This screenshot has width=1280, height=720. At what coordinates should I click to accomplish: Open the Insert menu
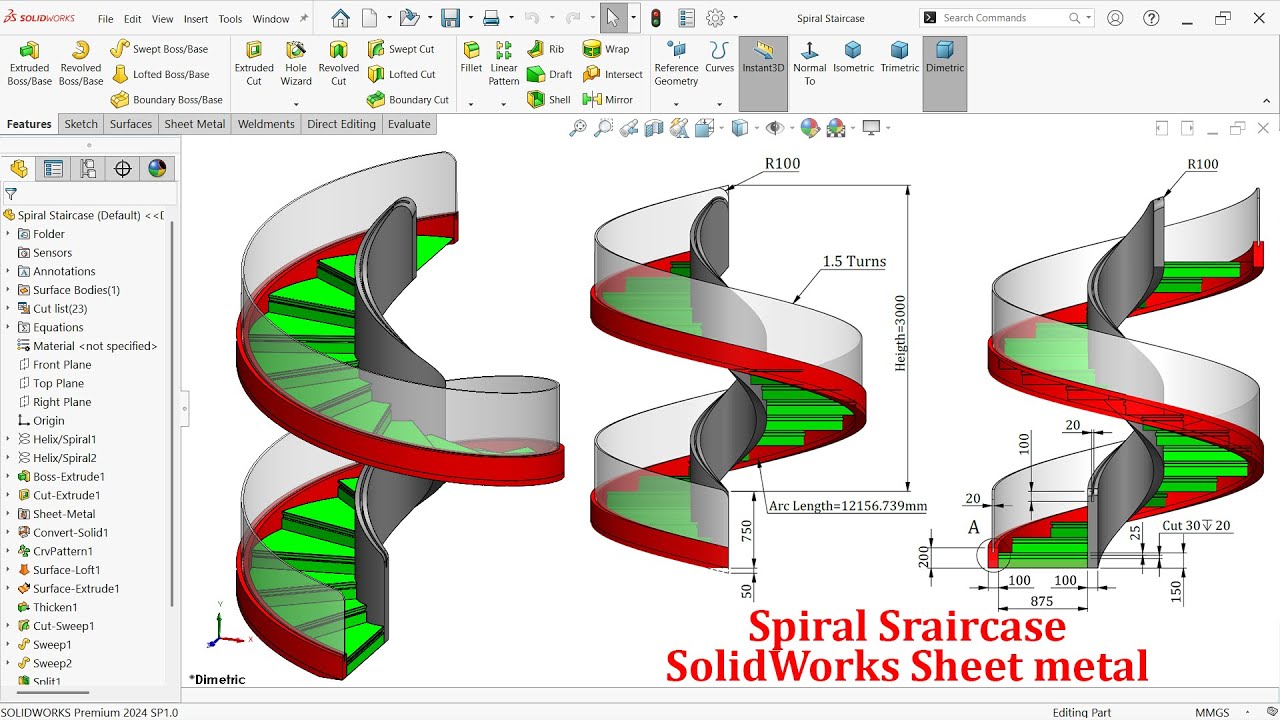click(196, 19)
